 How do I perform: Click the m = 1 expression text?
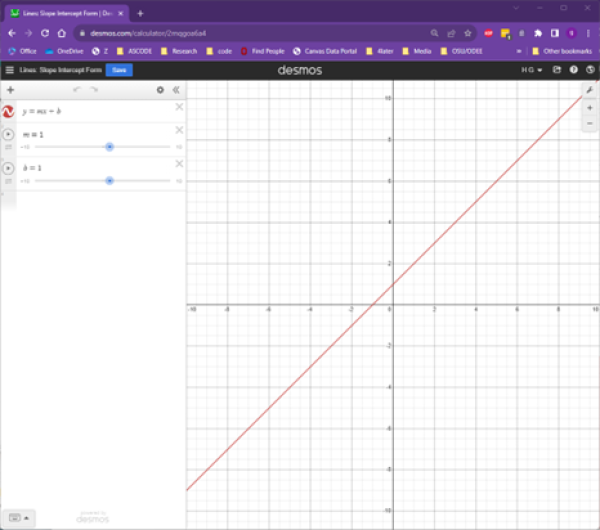(x=33, y=135)
